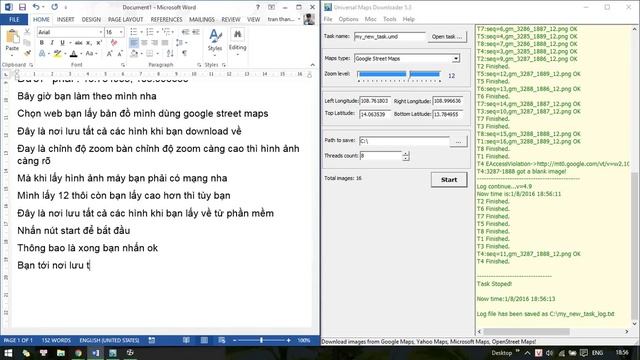Click the Bullets list icon
This screenshot has height=360, width=640.
click(133, 32)
